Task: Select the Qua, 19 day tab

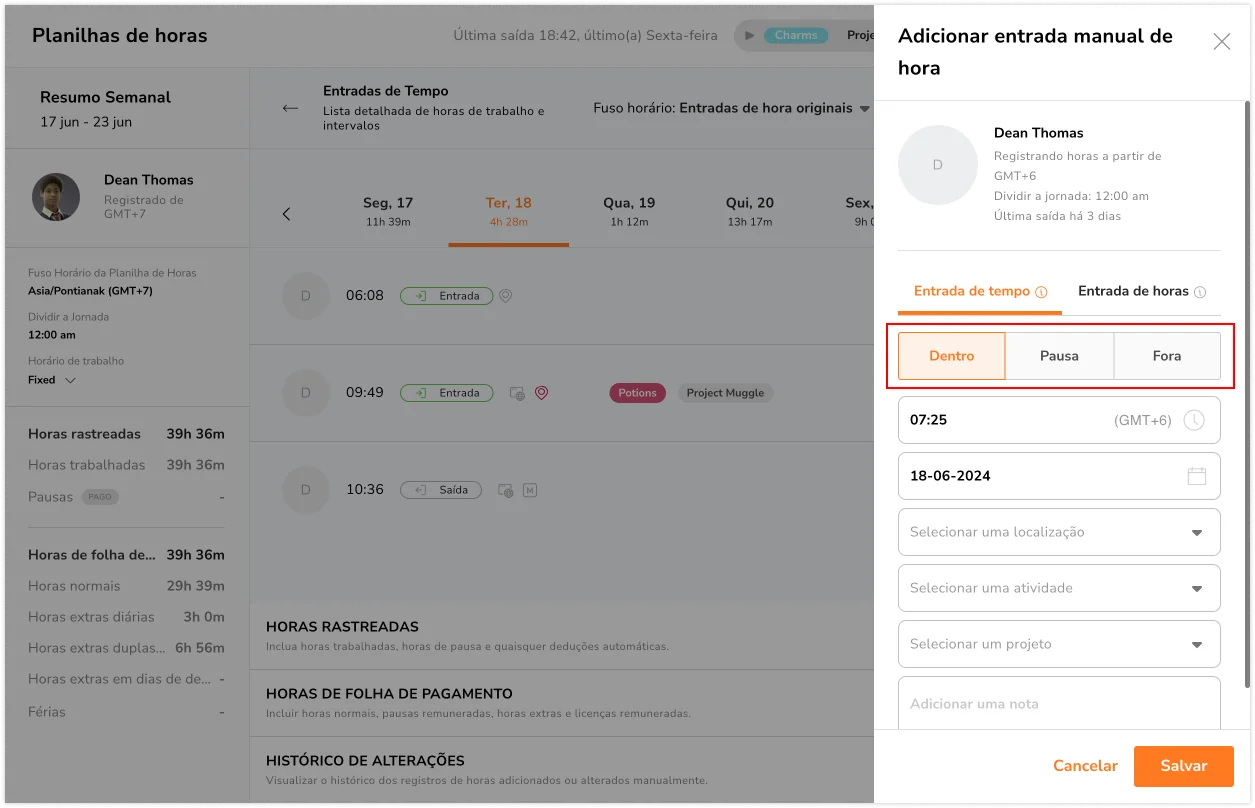Action: click(x=629, y=211)
